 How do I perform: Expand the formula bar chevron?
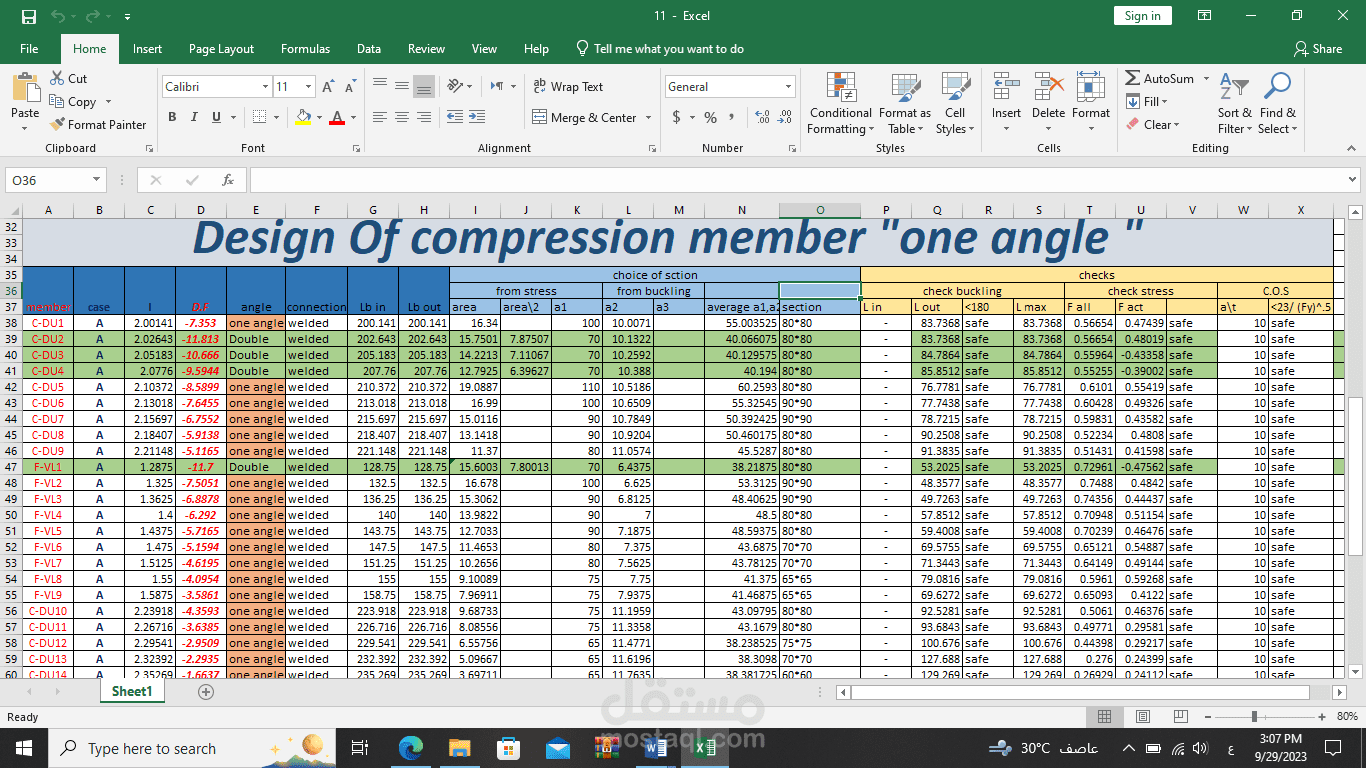point(1352,180)
